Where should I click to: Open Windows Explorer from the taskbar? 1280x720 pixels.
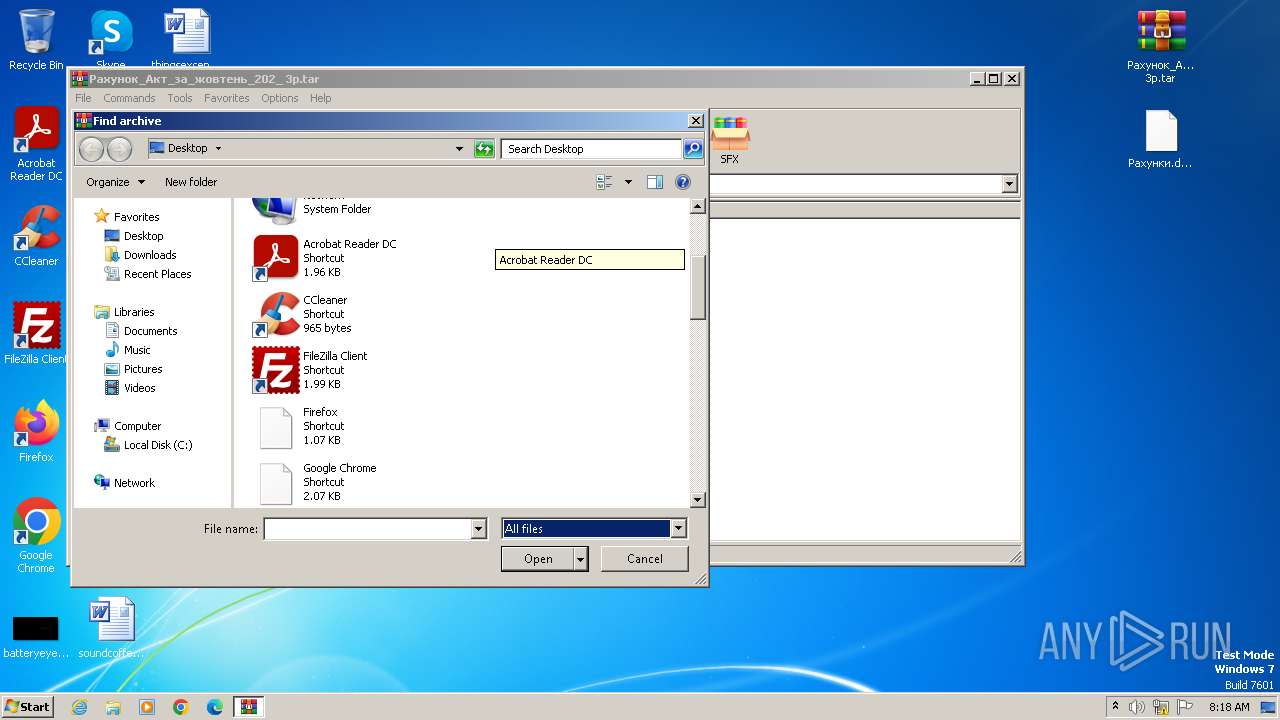113,707
